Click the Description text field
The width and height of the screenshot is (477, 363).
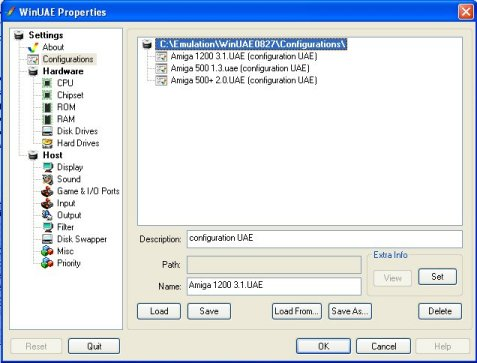click(325, 239)
